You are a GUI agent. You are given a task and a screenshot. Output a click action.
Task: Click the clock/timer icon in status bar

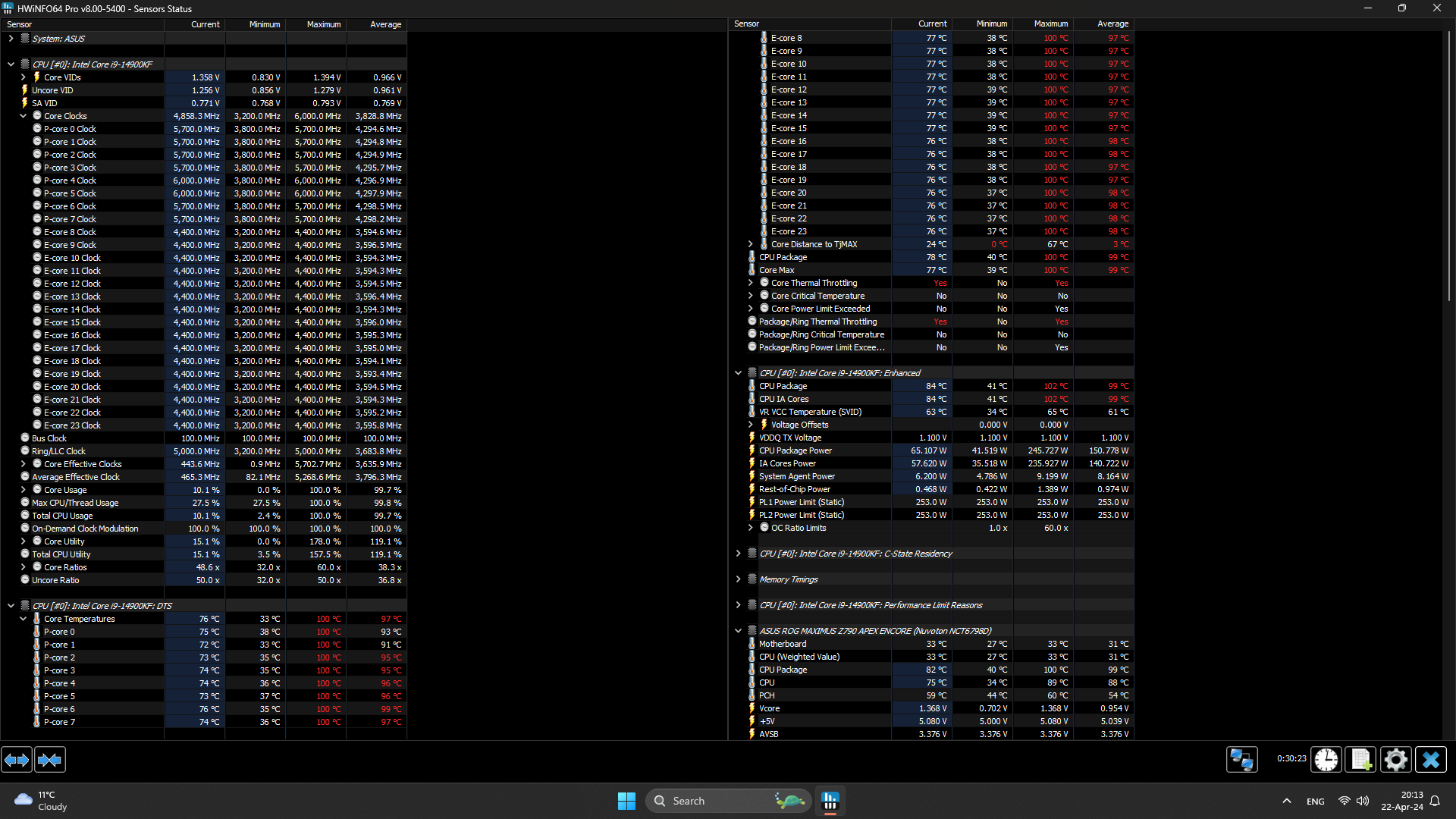coord(1326,759)
